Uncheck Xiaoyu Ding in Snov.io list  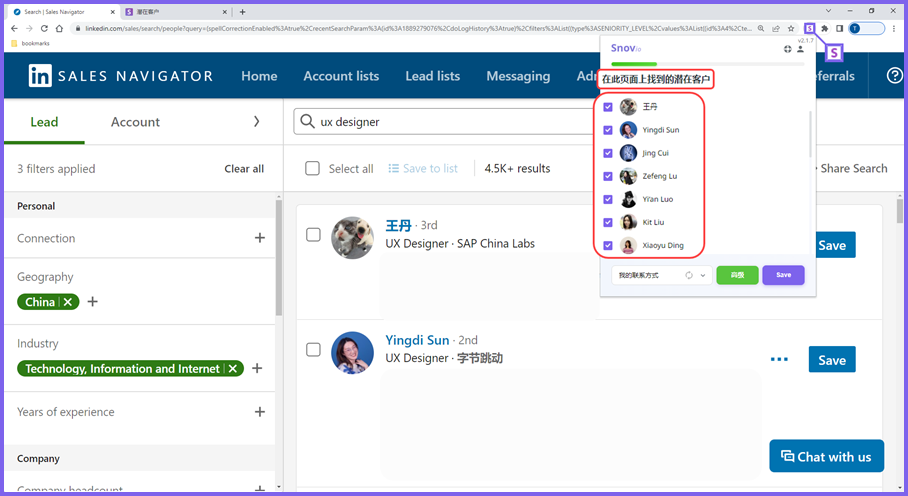[608, 245]
